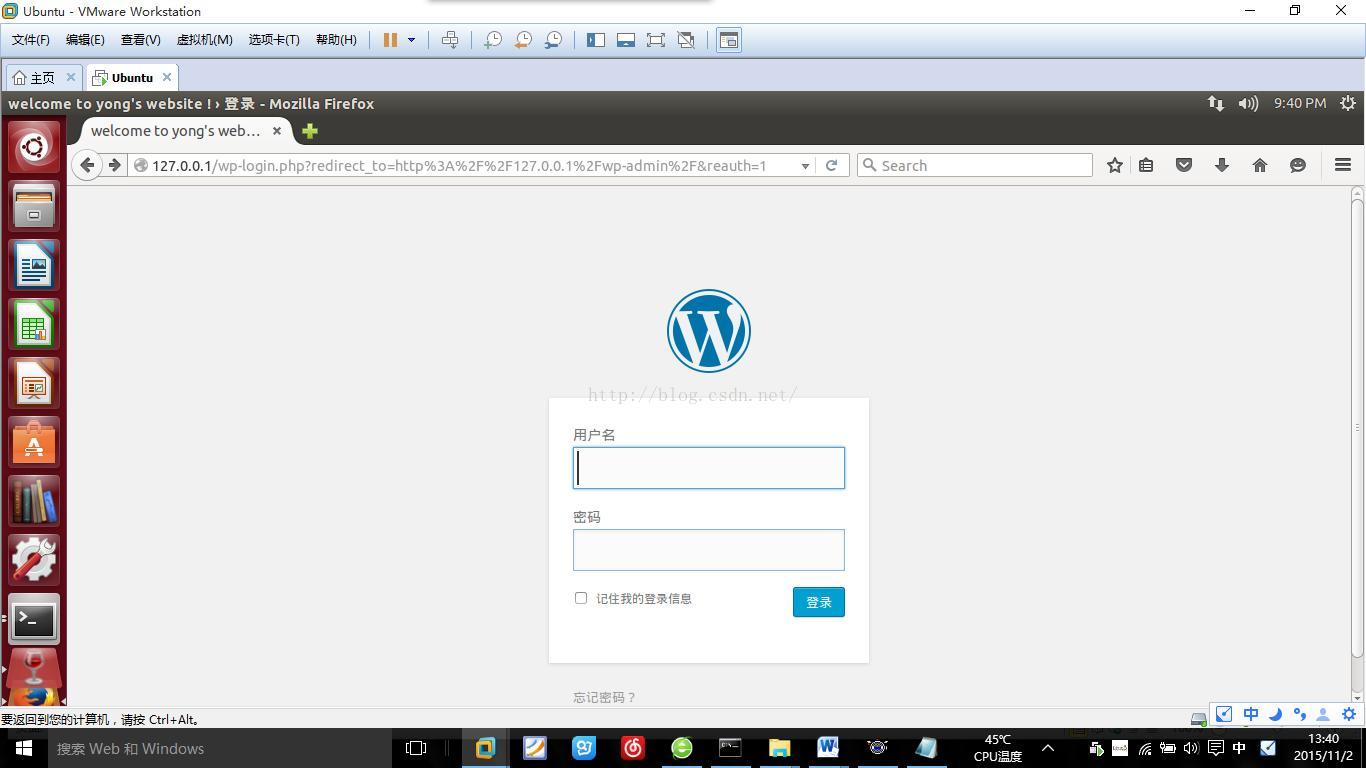Close the Ubuntu VMware tab
Screen dimensions: 1366x768
point(167,77)
